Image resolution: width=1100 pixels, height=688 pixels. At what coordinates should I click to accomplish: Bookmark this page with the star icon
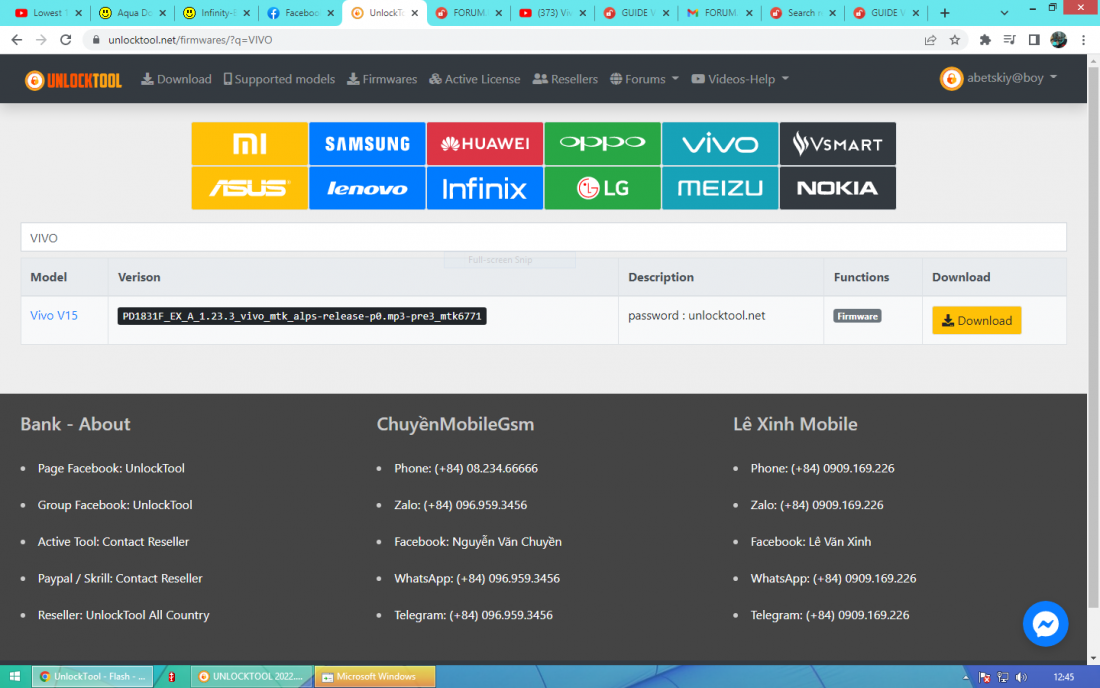pos(955,40)
